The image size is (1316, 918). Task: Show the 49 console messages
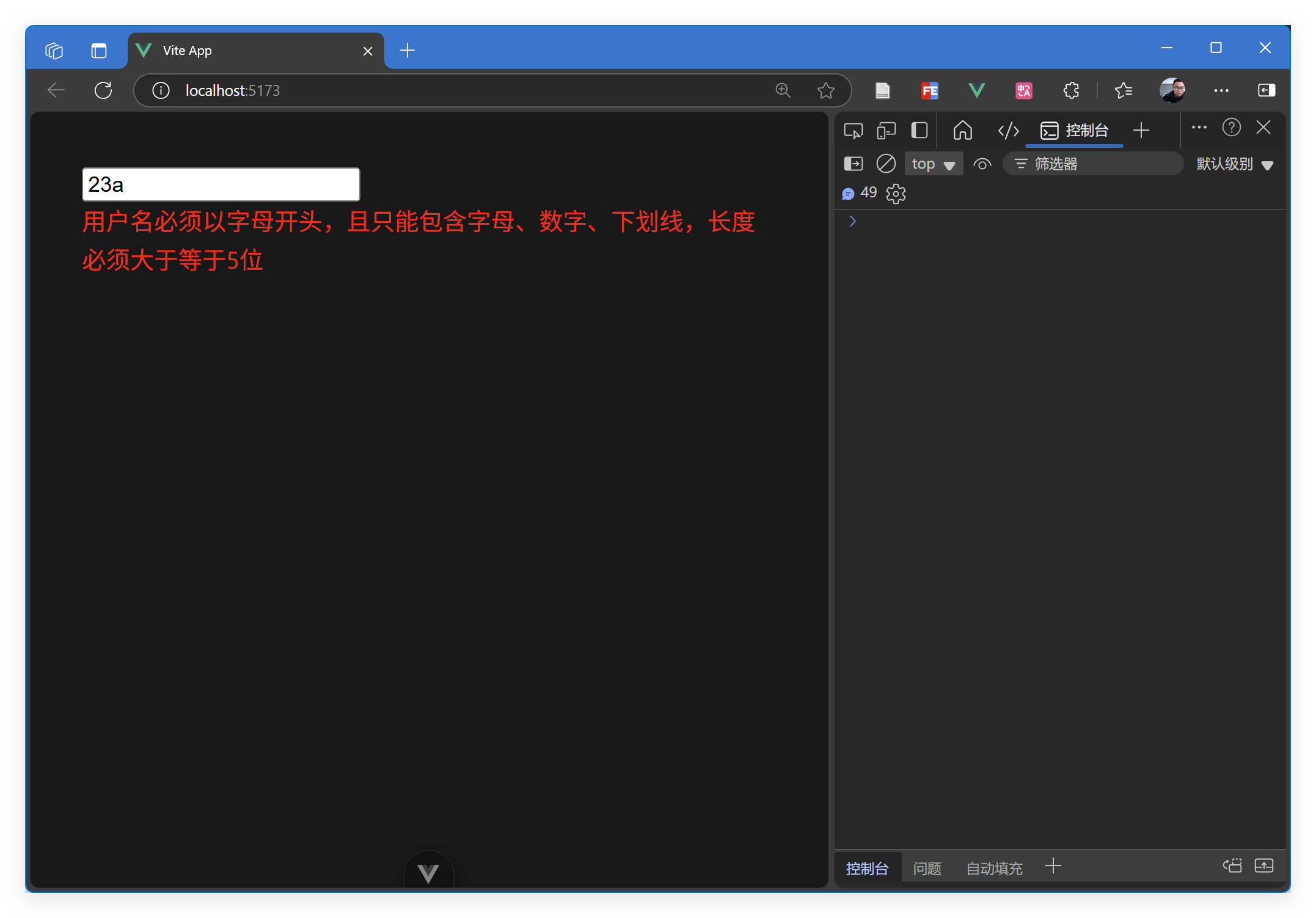pos(860,193)
